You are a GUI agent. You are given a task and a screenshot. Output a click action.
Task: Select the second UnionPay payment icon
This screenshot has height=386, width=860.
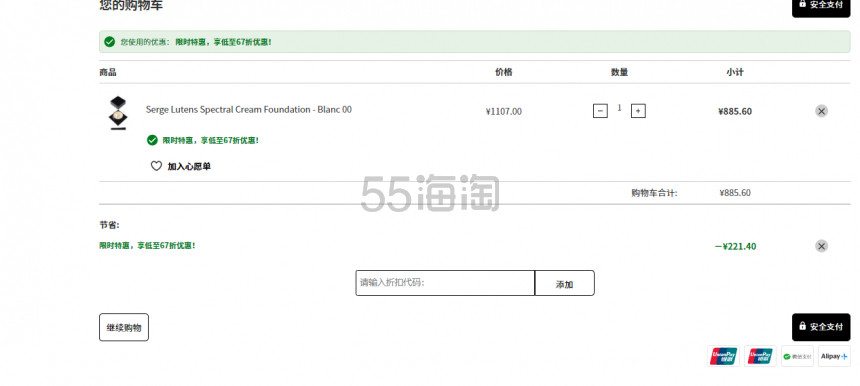pos(760,356)
